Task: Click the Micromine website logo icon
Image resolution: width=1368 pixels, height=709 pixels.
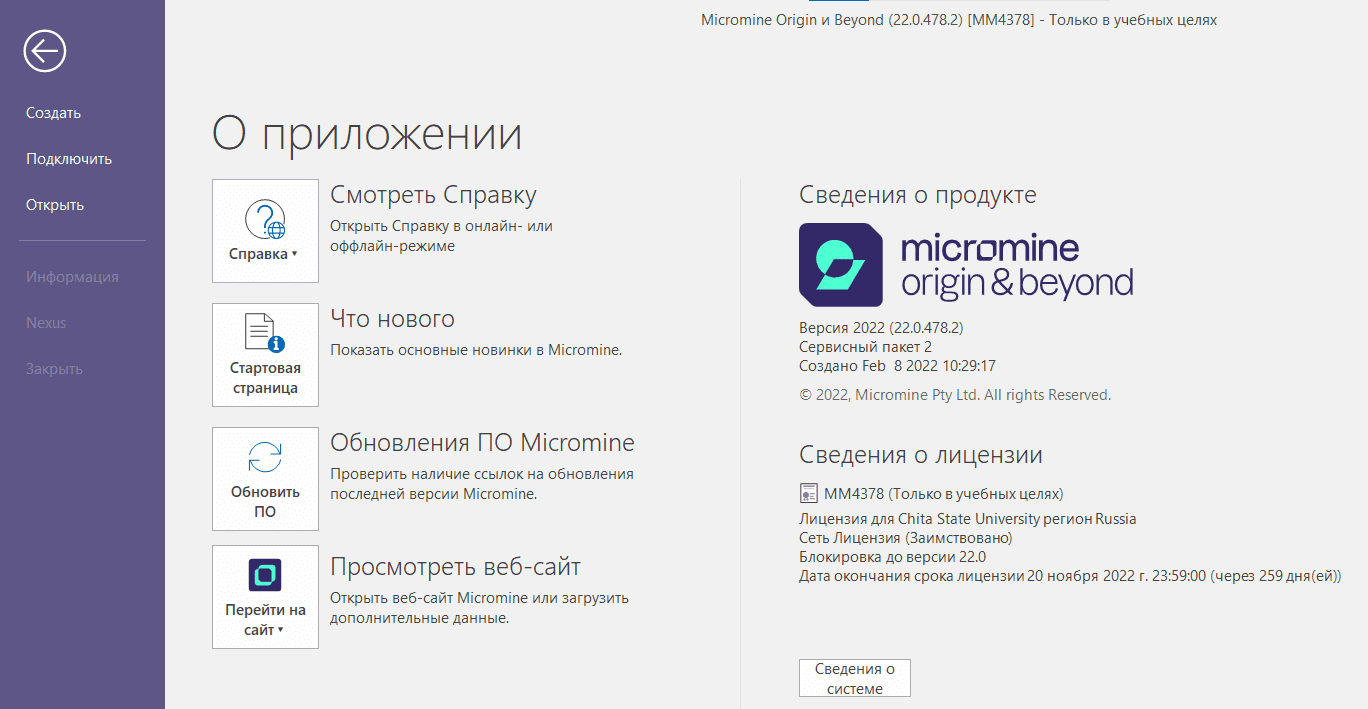Action: click(265, 575)
